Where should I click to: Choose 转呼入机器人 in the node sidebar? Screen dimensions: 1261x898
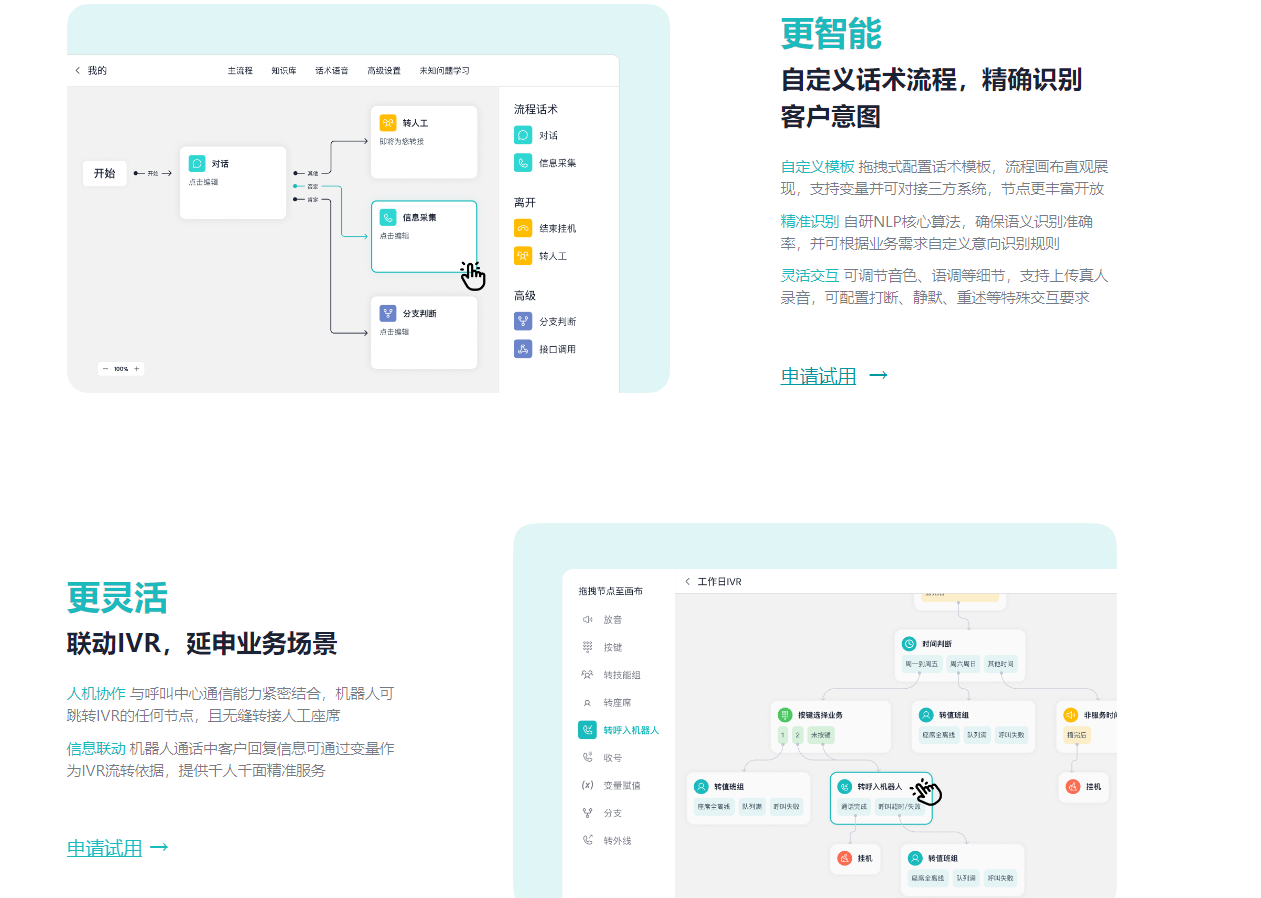point(620,730)
